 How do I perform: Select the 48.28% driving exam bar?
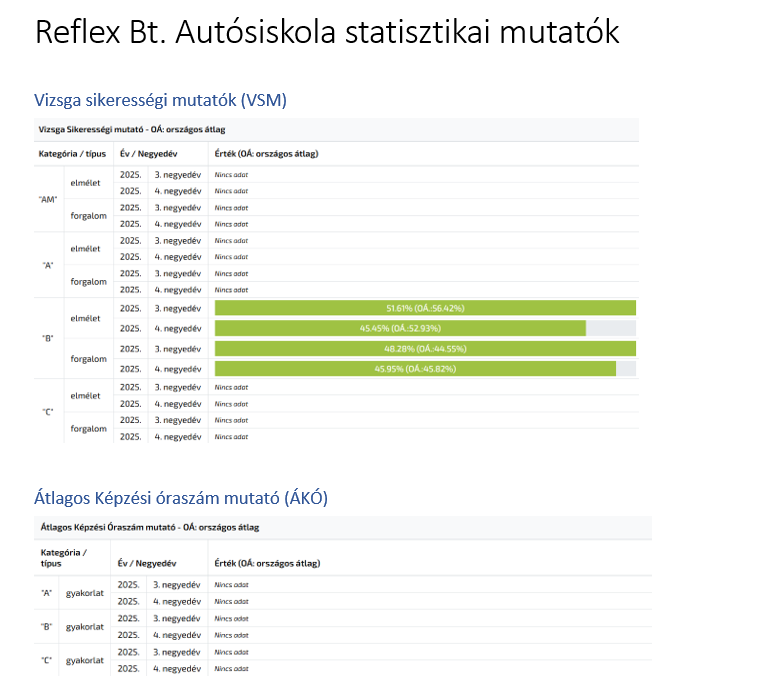pyautogui.click(x=425, y=349)
